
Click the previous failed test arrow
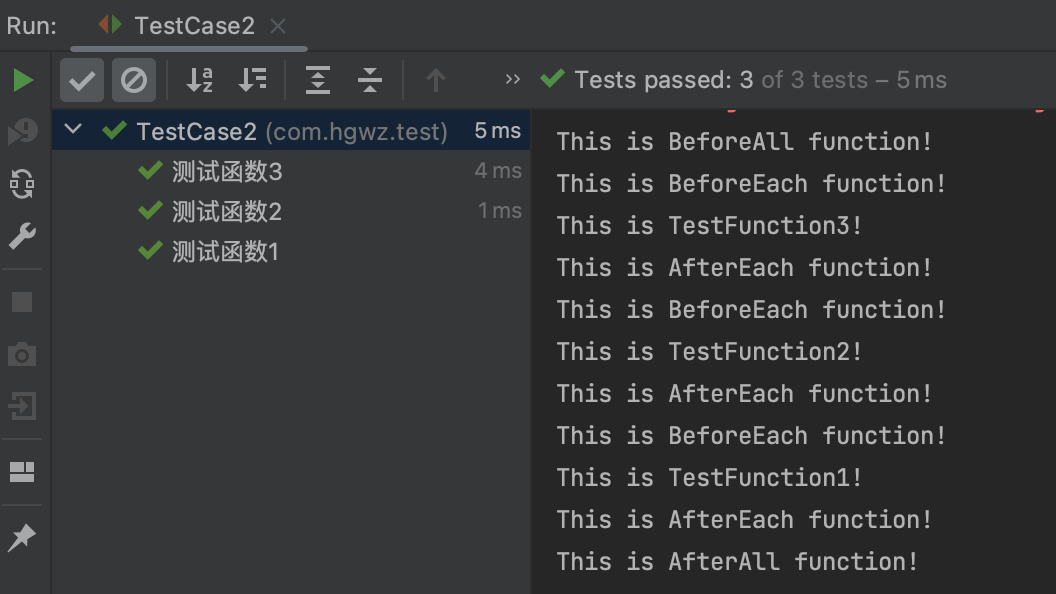coord(436,80)
